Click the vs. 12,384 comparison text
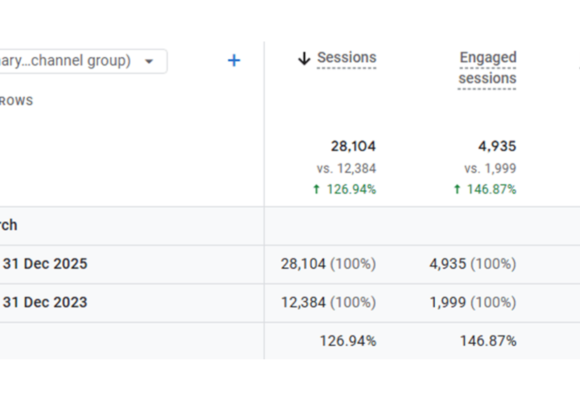The width and height of the screenshot is (580, 415). click(x=346, y=169)
